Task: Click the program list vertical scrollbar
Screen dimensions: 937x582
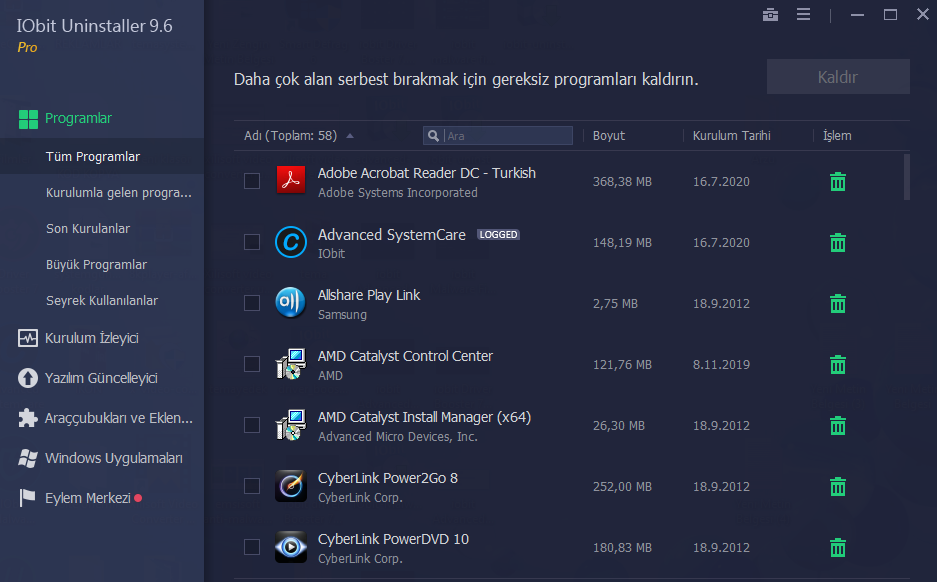Action: click(x=907, y=177)
